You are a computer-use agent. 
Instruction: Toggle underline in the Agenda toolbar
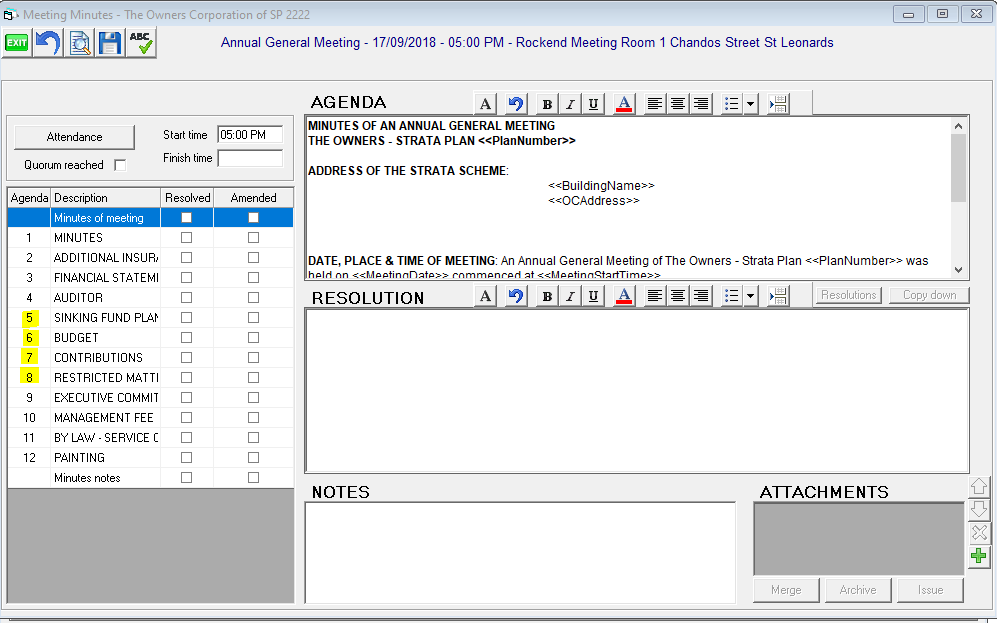593,104
